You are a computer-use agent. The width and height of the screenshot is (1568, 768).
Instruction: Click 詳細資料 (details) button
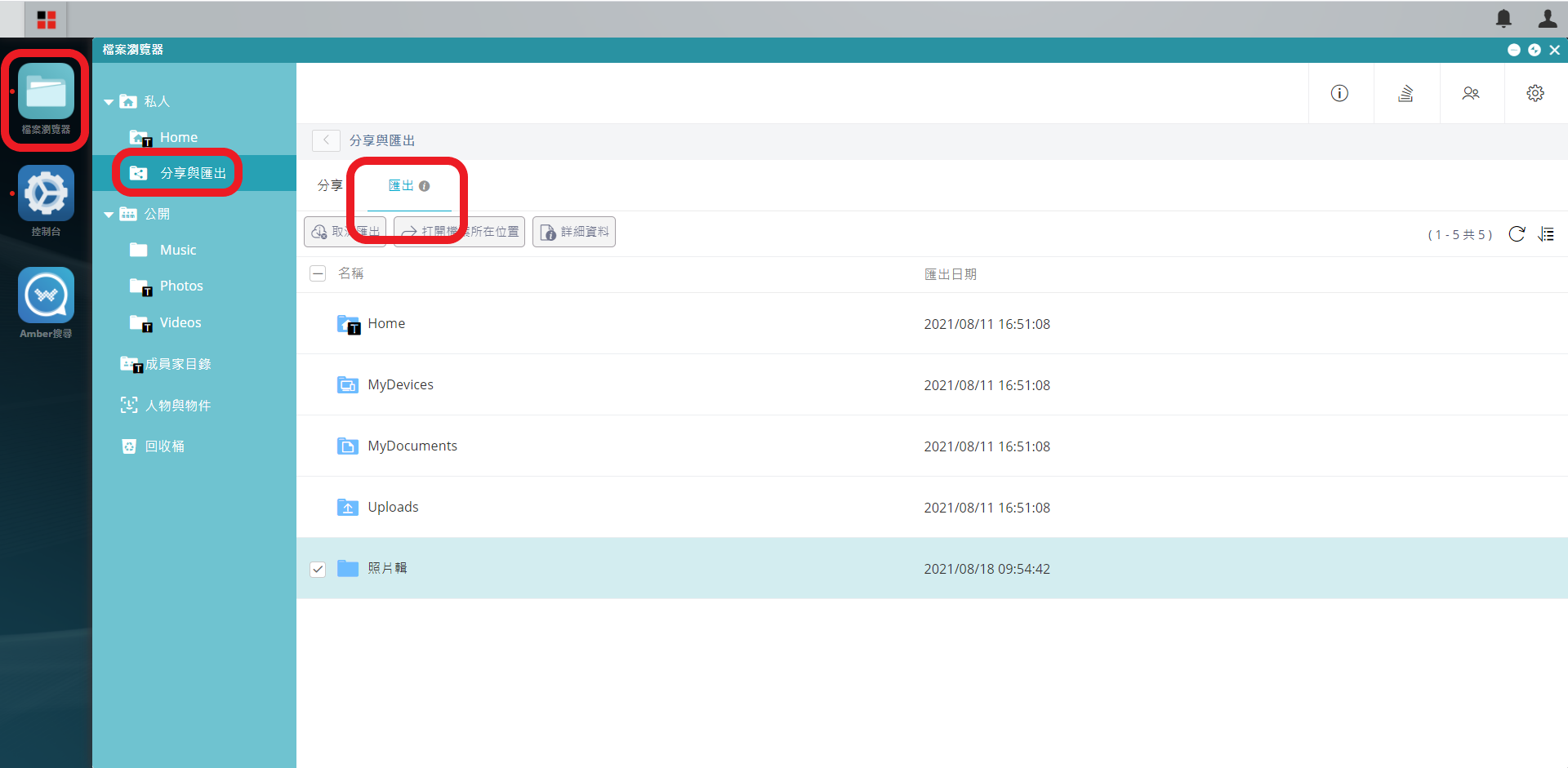574,232
